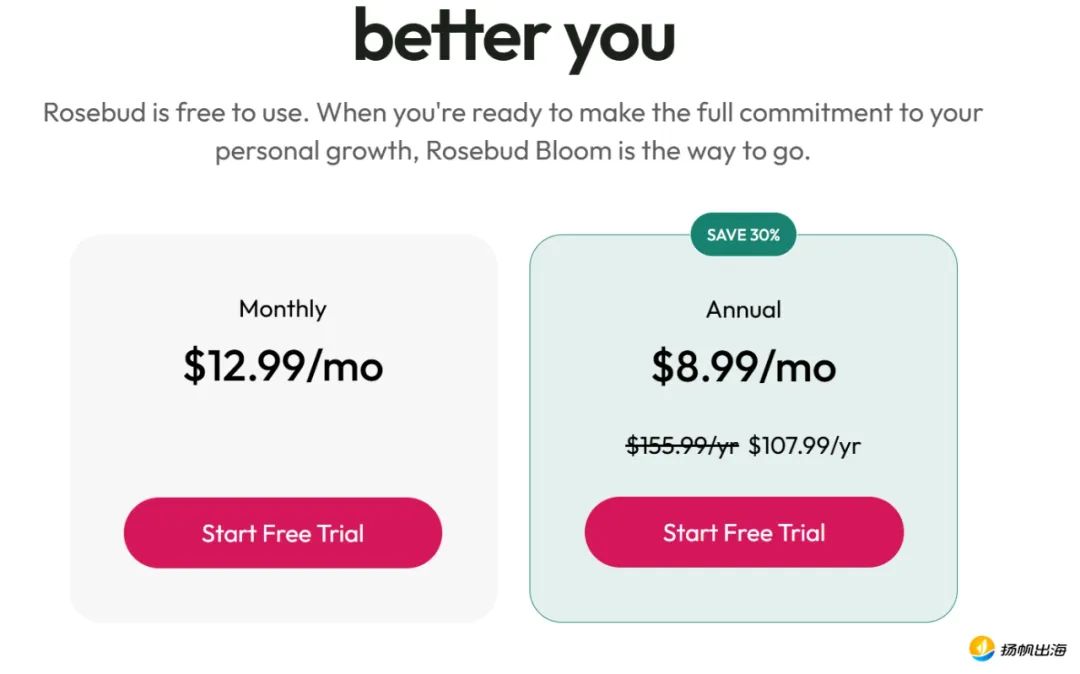This screenshot has width=1080, height=674.
Task: Select the Annual plan card title
Action: click(743, 310)
